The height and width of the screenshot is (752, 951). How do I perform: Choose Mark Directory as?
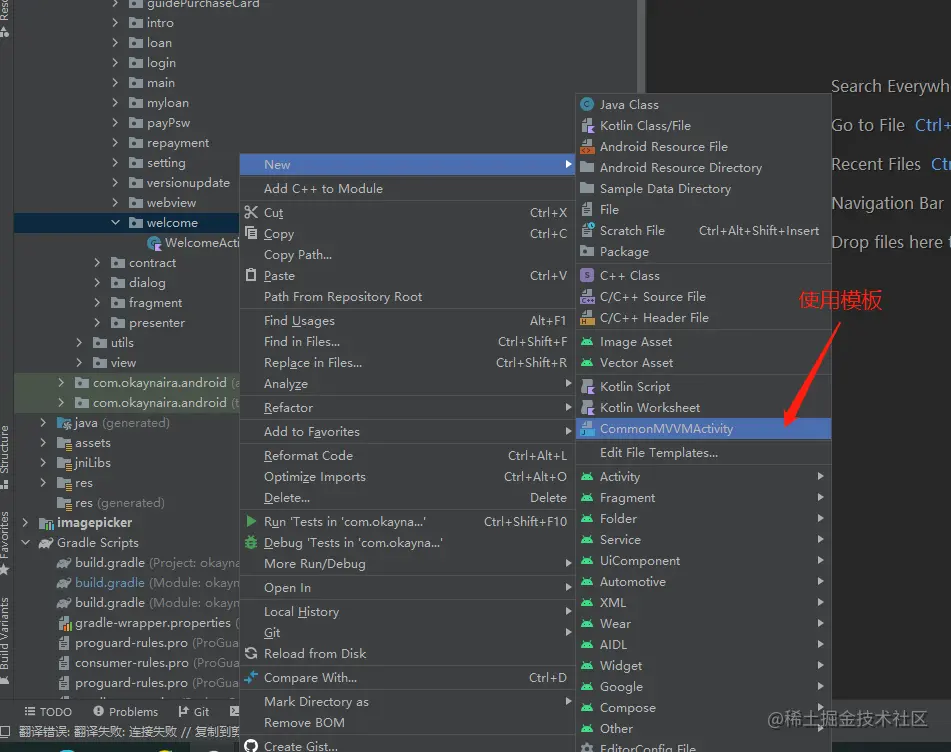pyautogui.click(x=407, y=702)
